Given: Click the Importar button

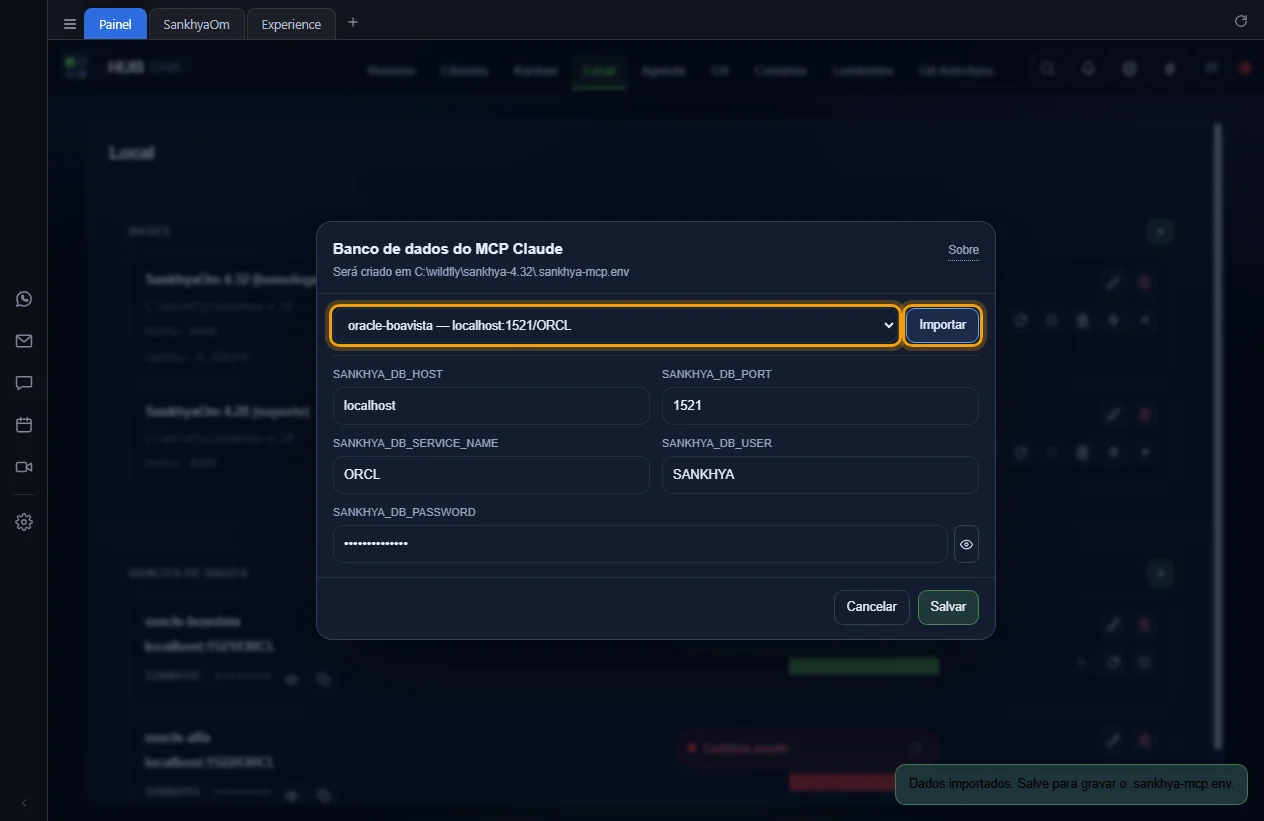Looking at the screenshot, I should (942, 325).
